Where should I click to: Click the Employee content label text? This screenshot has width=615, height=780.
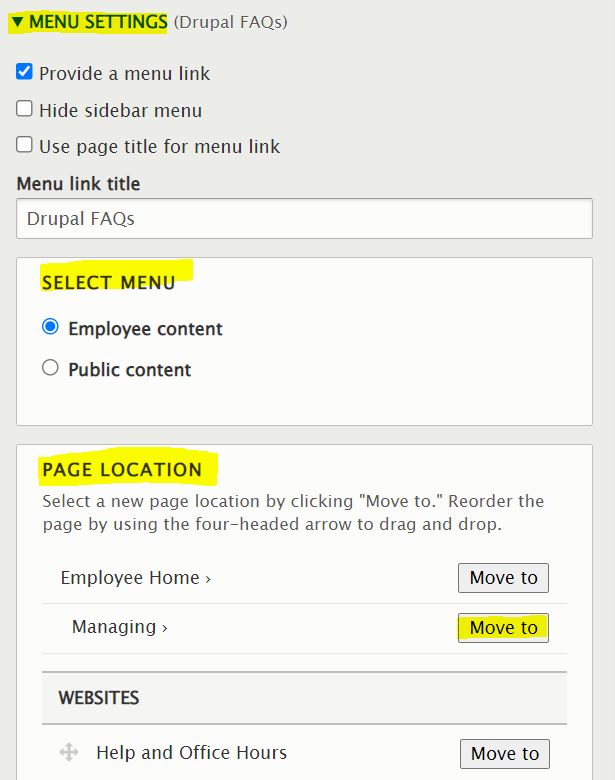point(145,329)
